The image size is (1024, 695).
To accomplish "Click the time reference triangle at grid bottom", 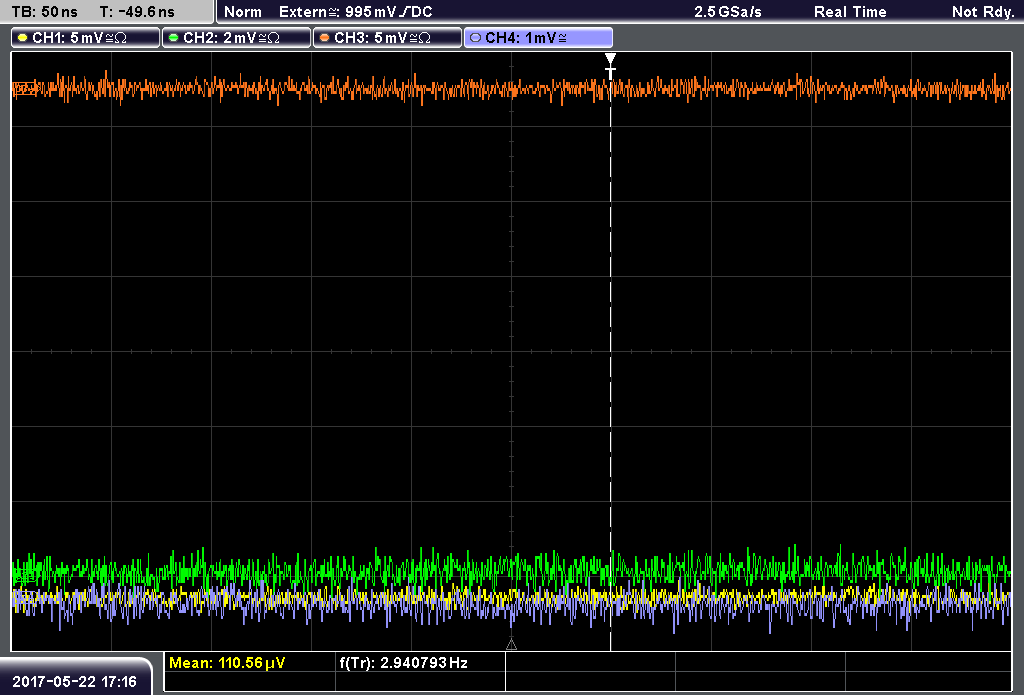I will tap(511, 645).
